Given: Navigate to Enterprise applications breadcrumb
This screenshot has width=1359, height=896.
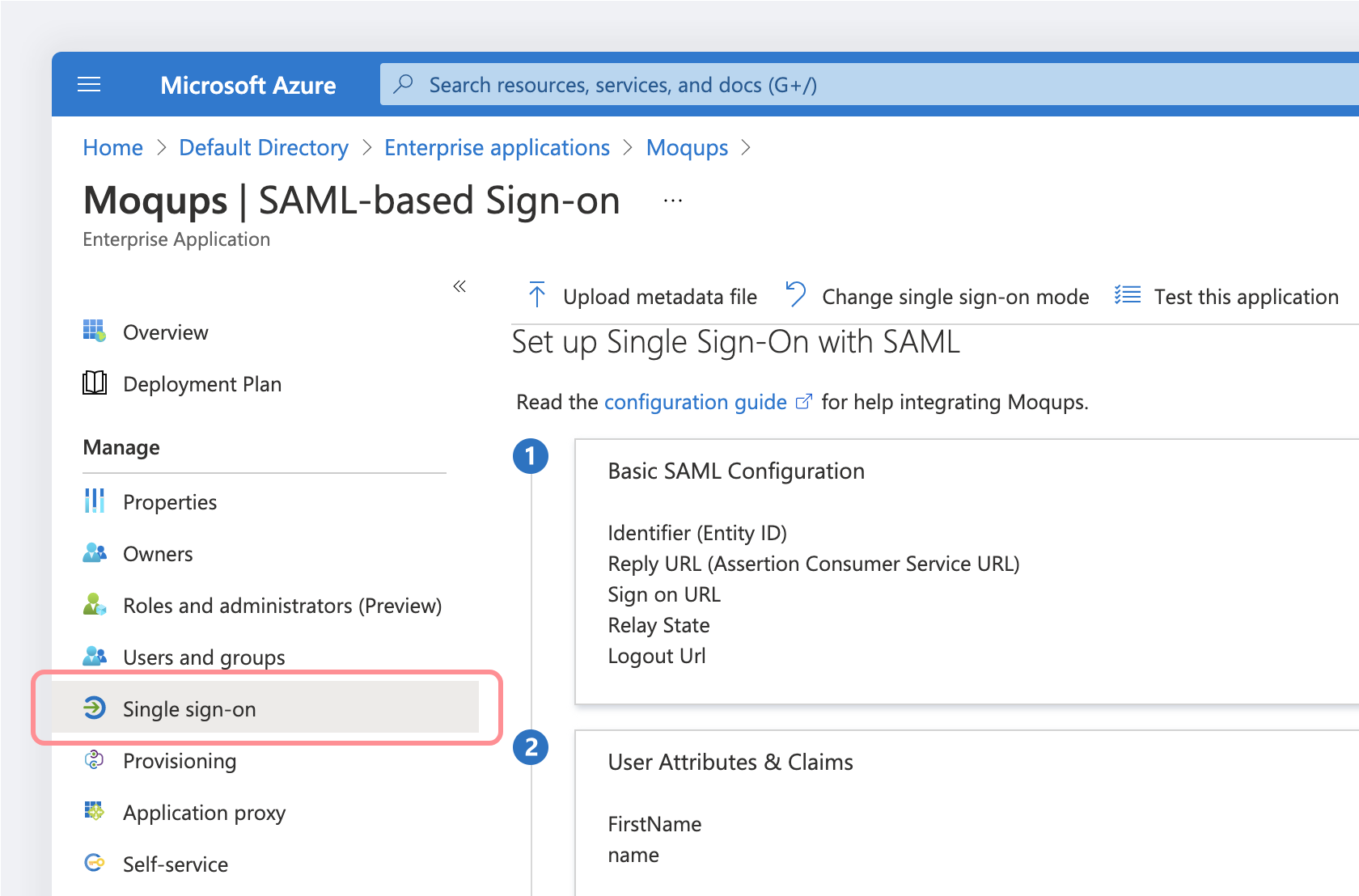Looking at the screenshot, I should (x=497, y=147).
